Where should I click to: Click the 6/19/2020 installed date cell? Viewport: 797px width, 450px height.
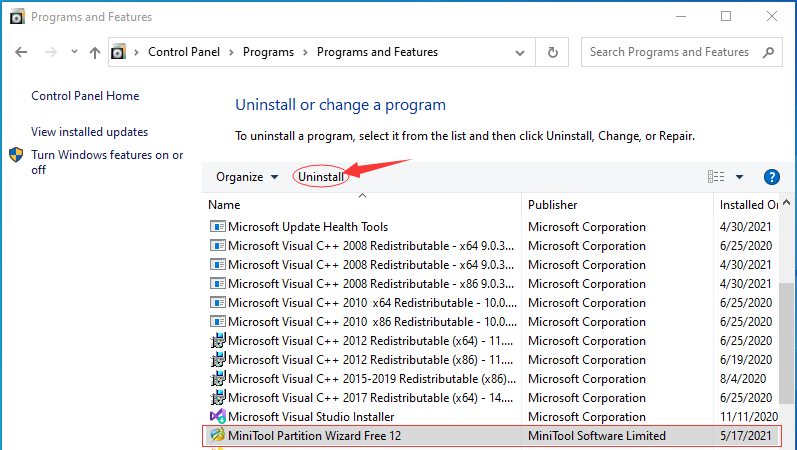[746, 359]
